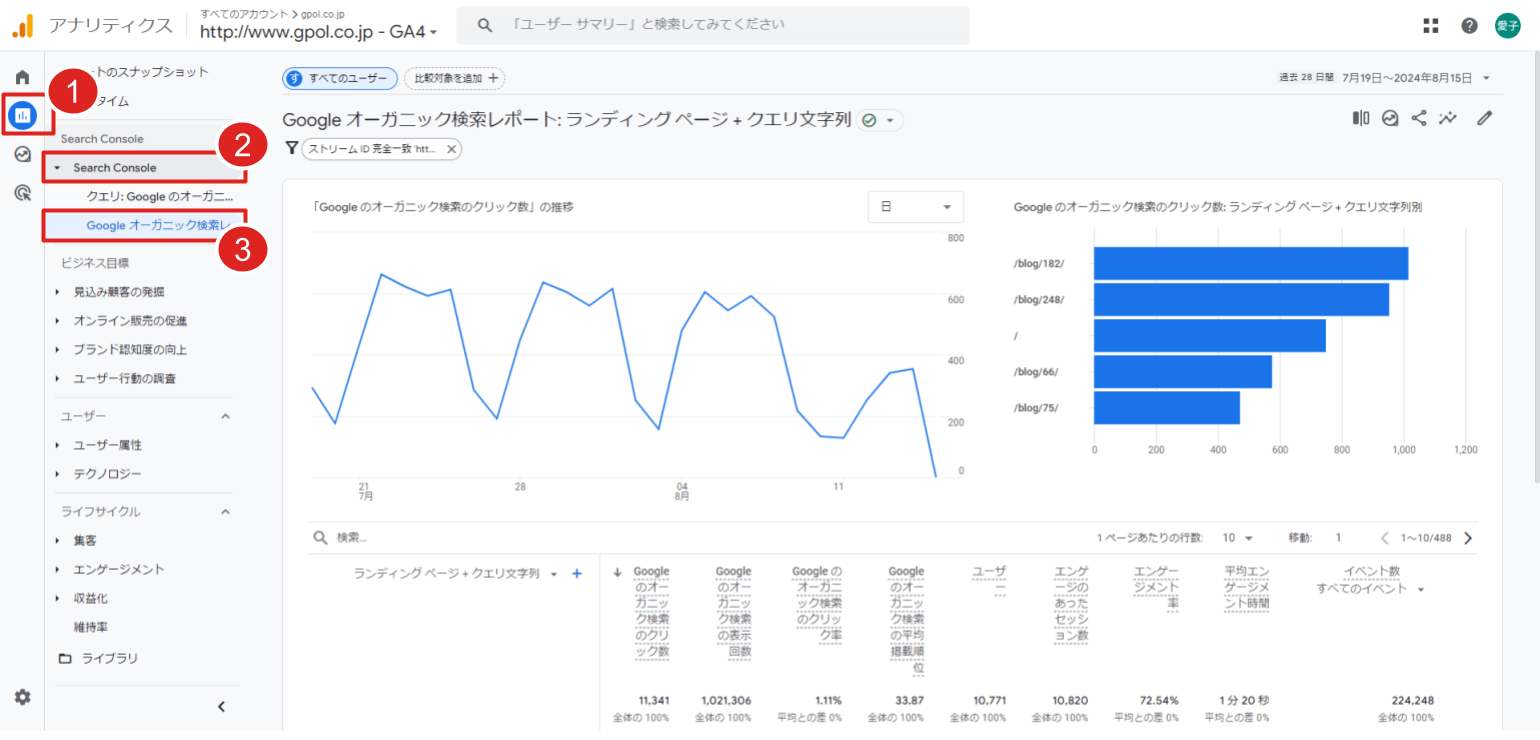Open the Reports icon in left rail

pos(22,115)
